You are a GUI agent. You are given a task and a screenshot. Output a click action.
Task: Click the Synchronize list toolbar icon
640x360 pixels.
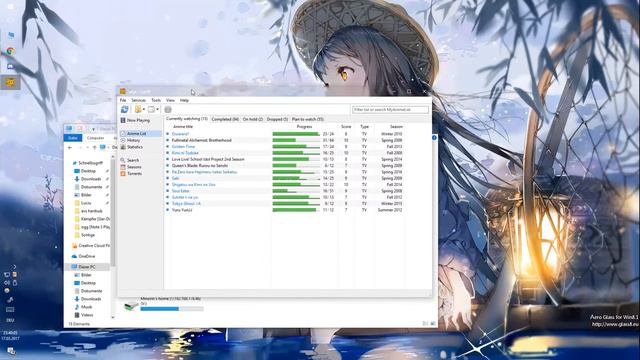pos(124,109)
